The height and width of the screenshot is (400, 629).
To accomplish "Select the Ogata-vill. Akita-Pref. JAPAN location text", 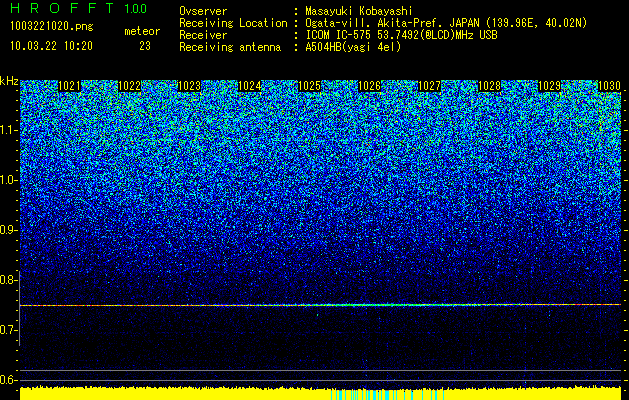I will pyautogui.click(x=446, y=23).
